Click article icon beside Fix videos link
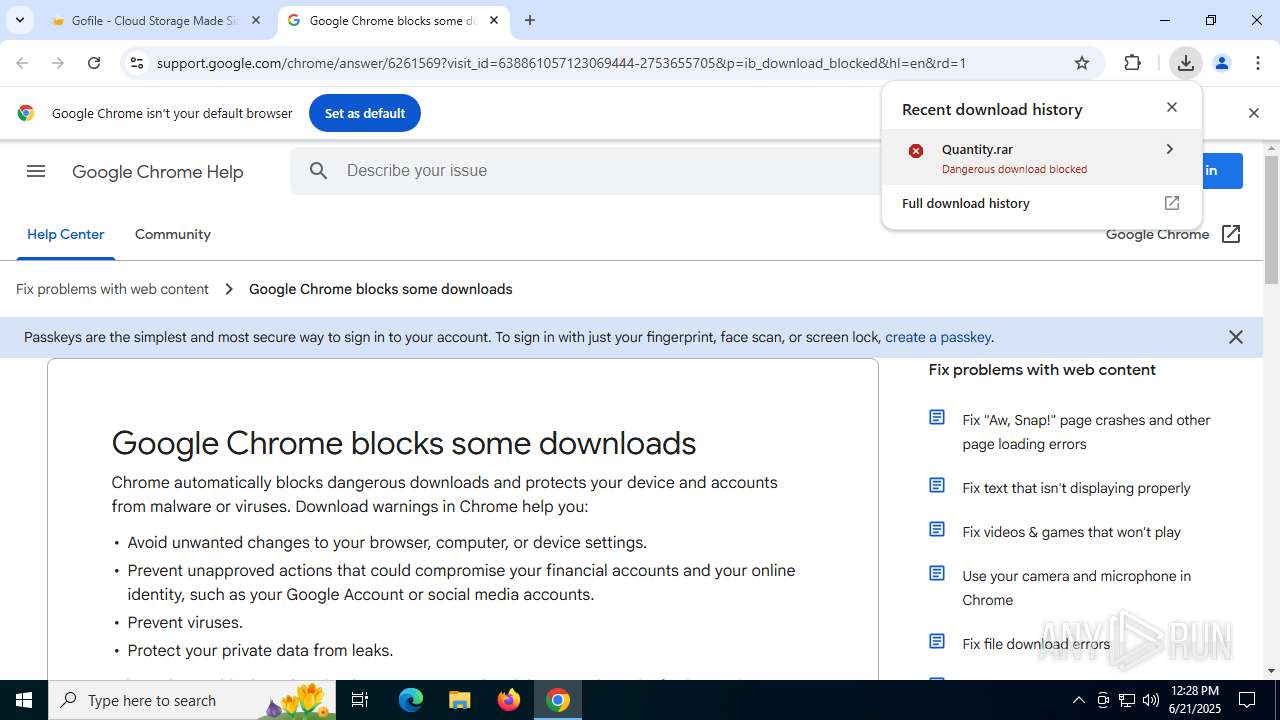 pyautogui.click(x=937, y=530)
